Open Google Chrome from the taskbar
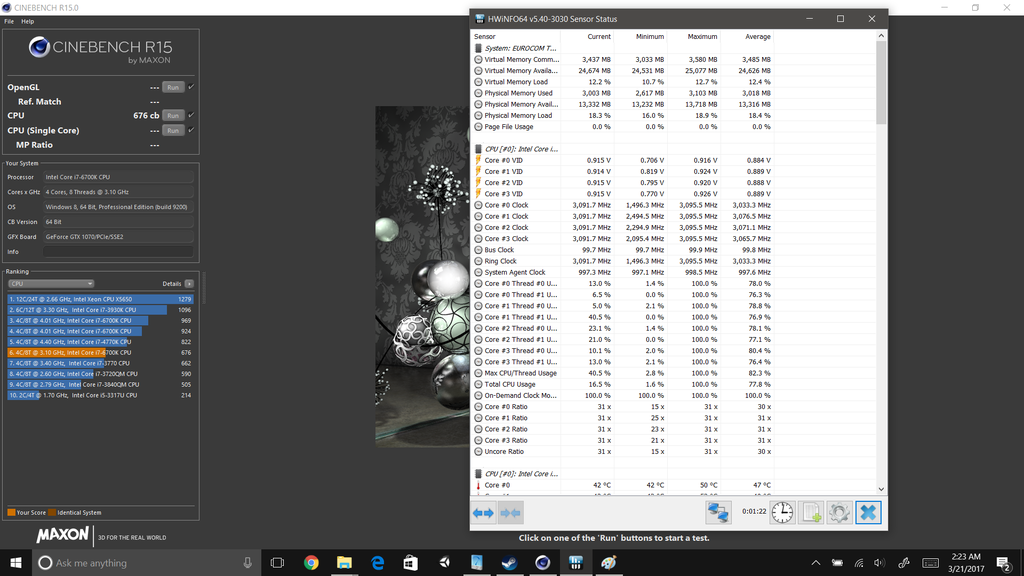 [x=311, y=563]
